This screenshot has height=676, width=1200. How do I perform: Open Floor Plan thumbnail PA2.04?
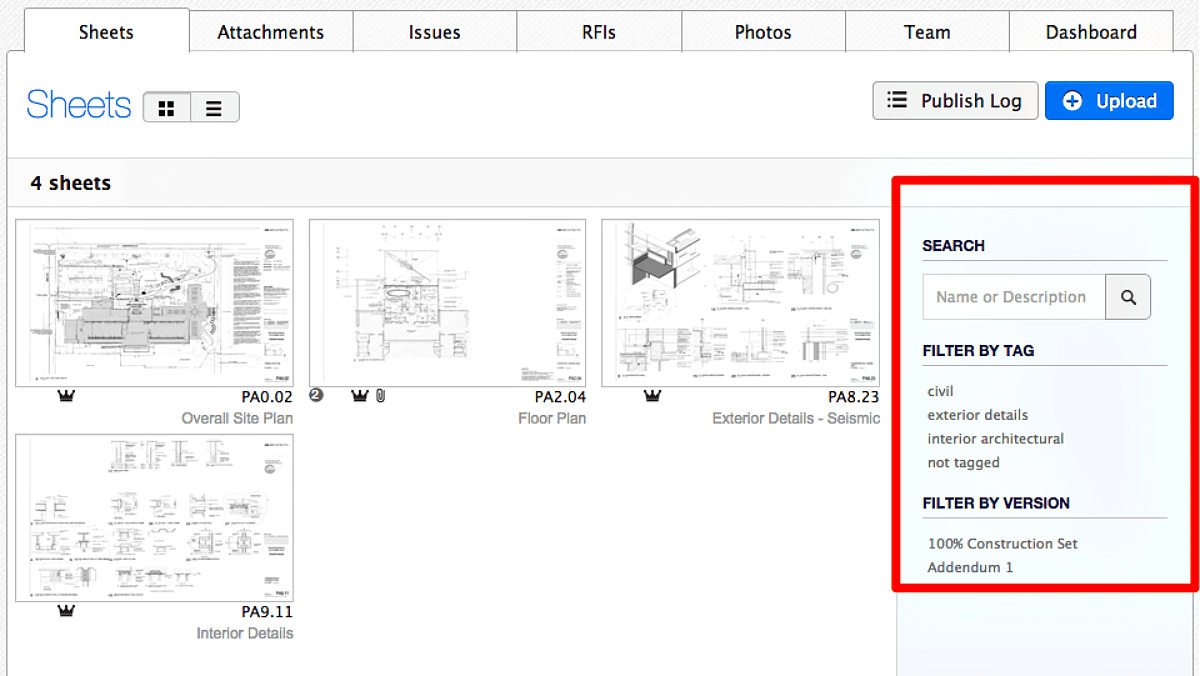point(448,303)
